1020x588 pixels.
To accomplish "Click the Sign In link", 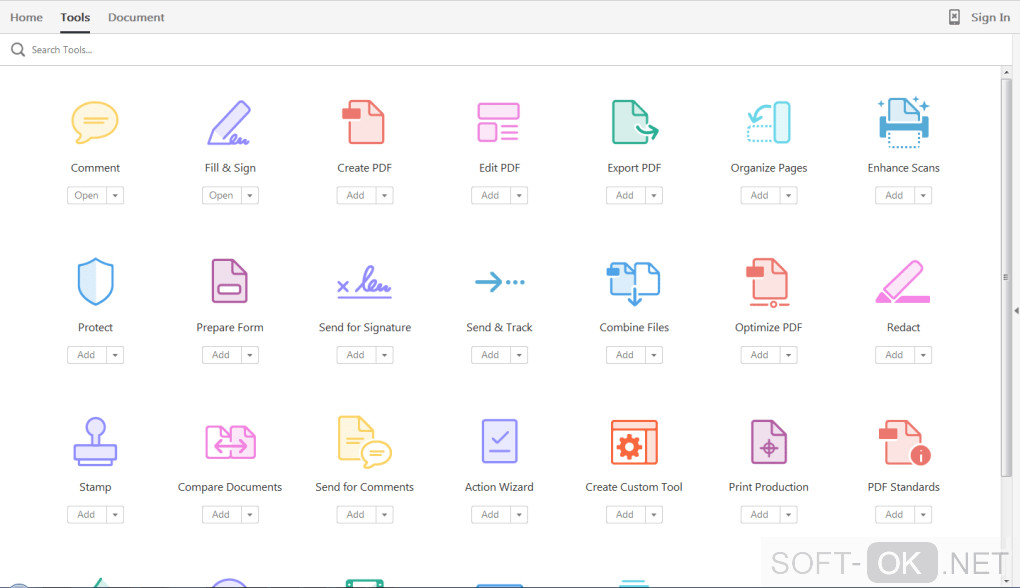I will (990, 18).
